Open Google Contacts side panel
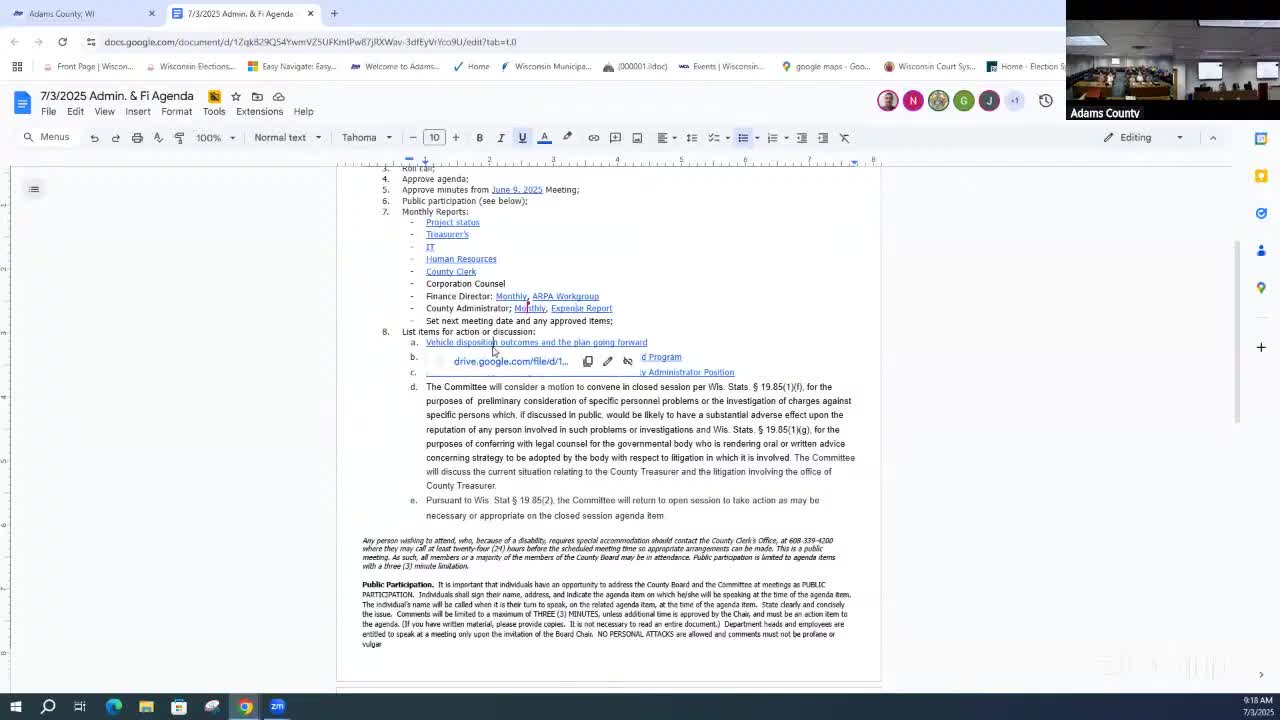The height and width of the screenshot is (720, 1280). pyautogui.click(x=1261, y=250)
